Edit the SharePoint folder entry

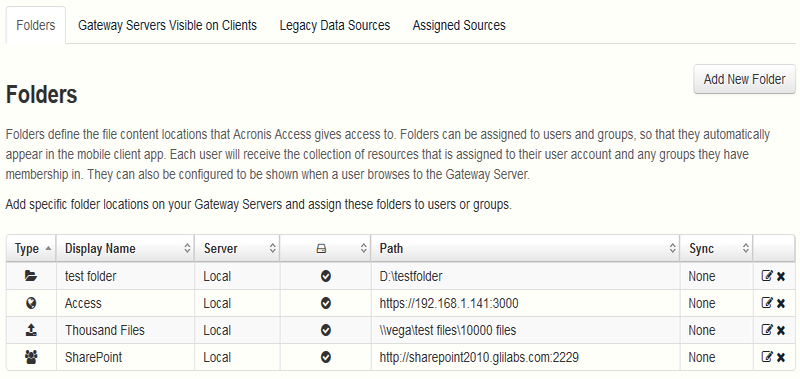(x=766, y=357)
